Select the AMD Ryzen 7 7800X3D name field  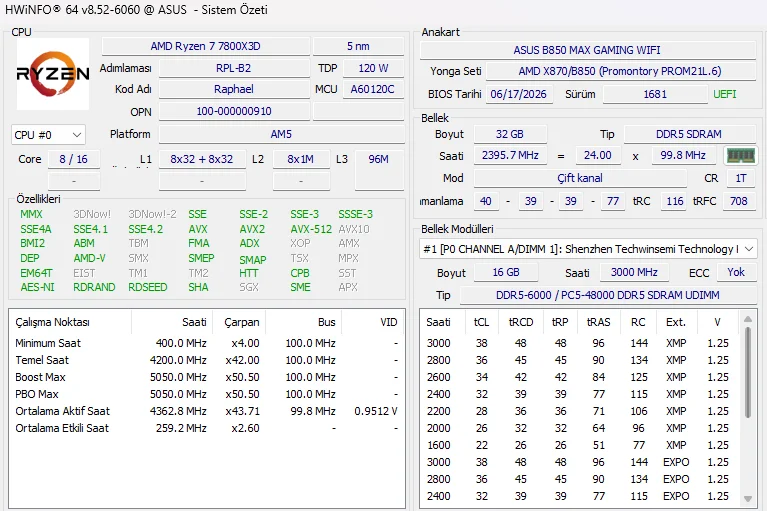tap(205, 46)
